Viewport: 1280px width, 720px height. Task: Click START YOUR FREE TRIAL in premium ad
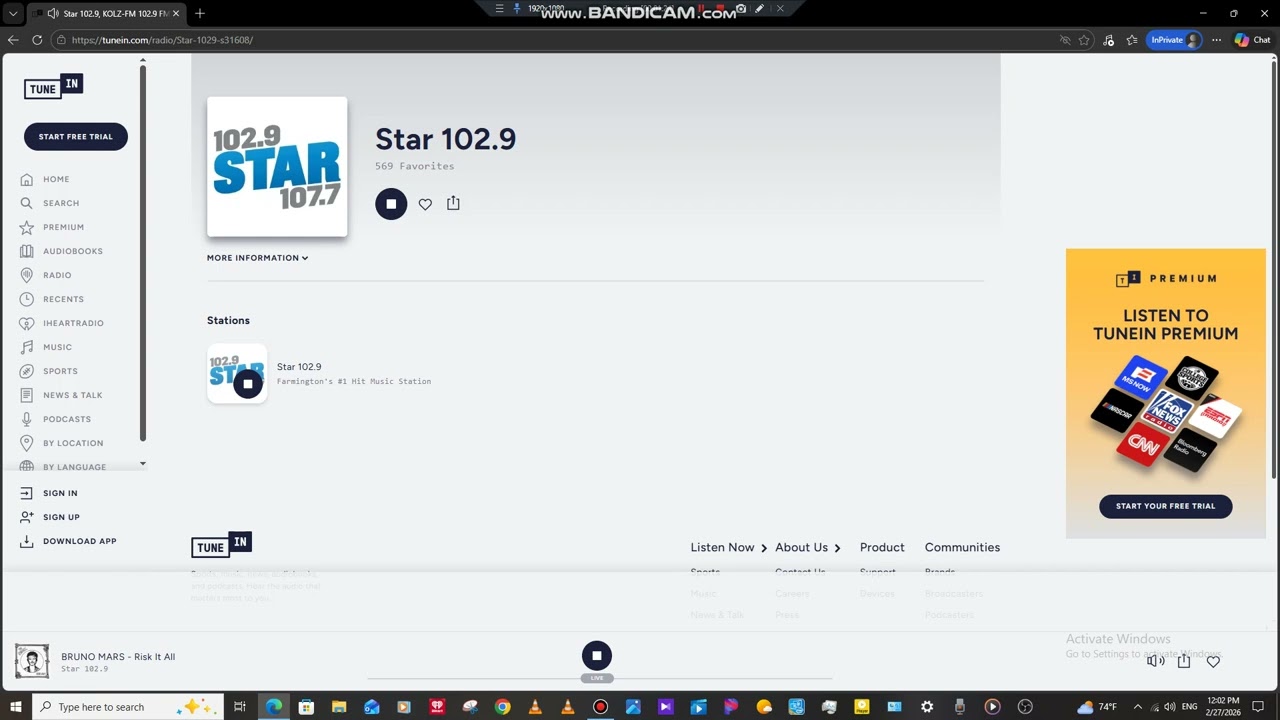[1165, 506]
